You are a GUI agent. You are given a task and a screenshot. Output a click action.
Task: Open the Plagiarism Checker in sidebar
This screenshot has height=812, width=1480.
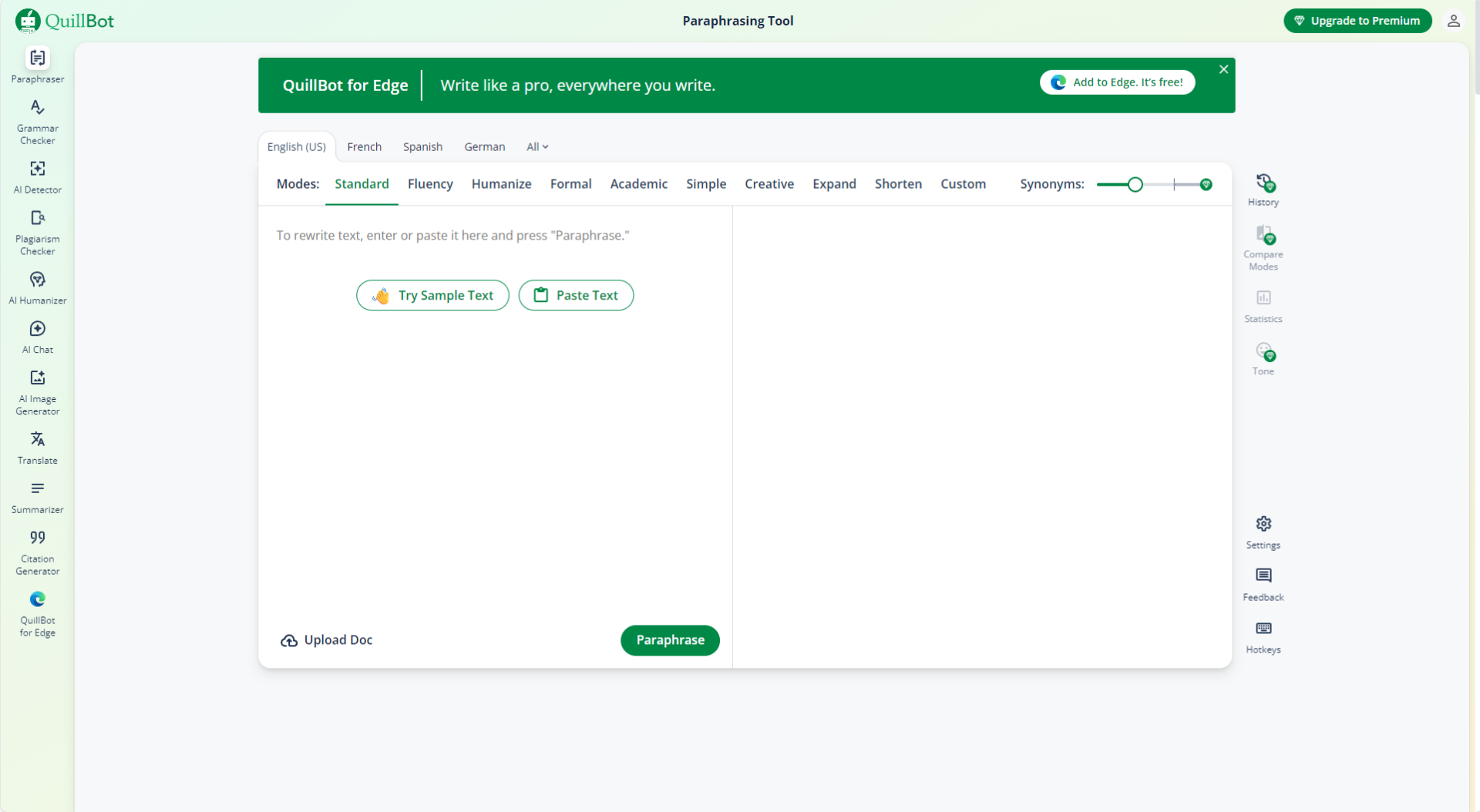click(x=37, y=232)
